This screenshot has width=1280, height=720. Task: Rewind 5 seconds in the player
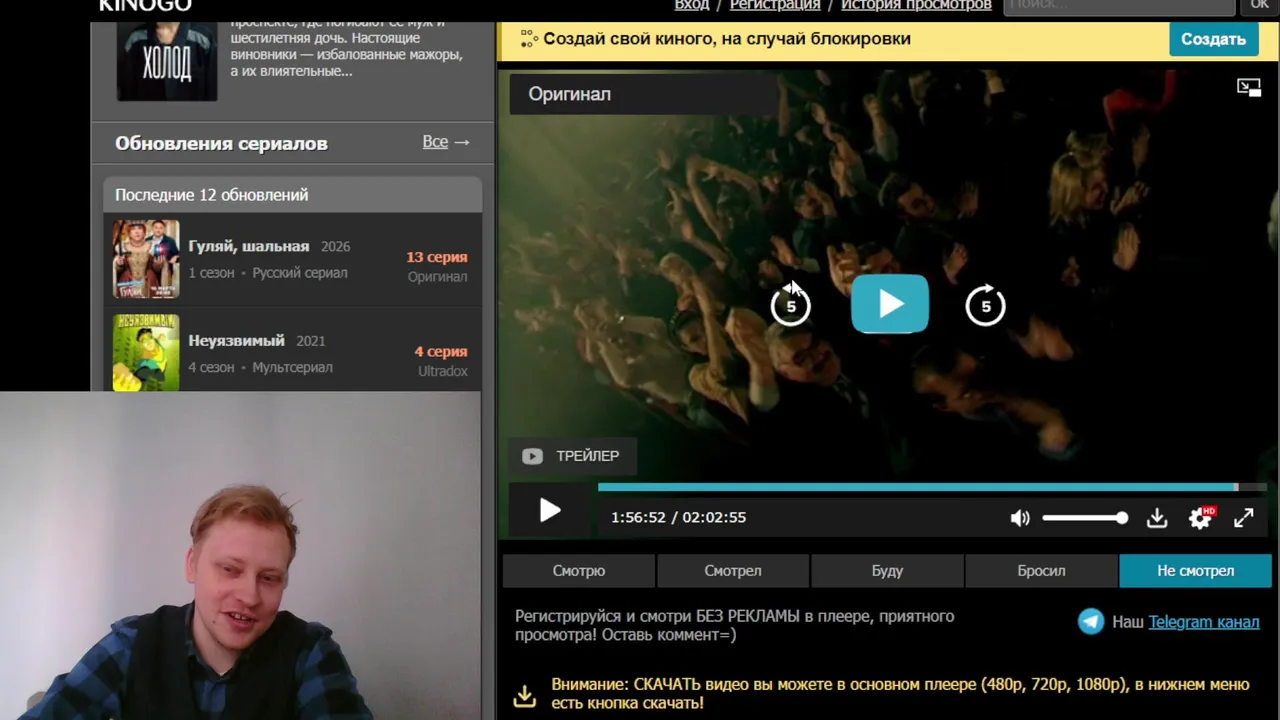[x=791, y=306]
